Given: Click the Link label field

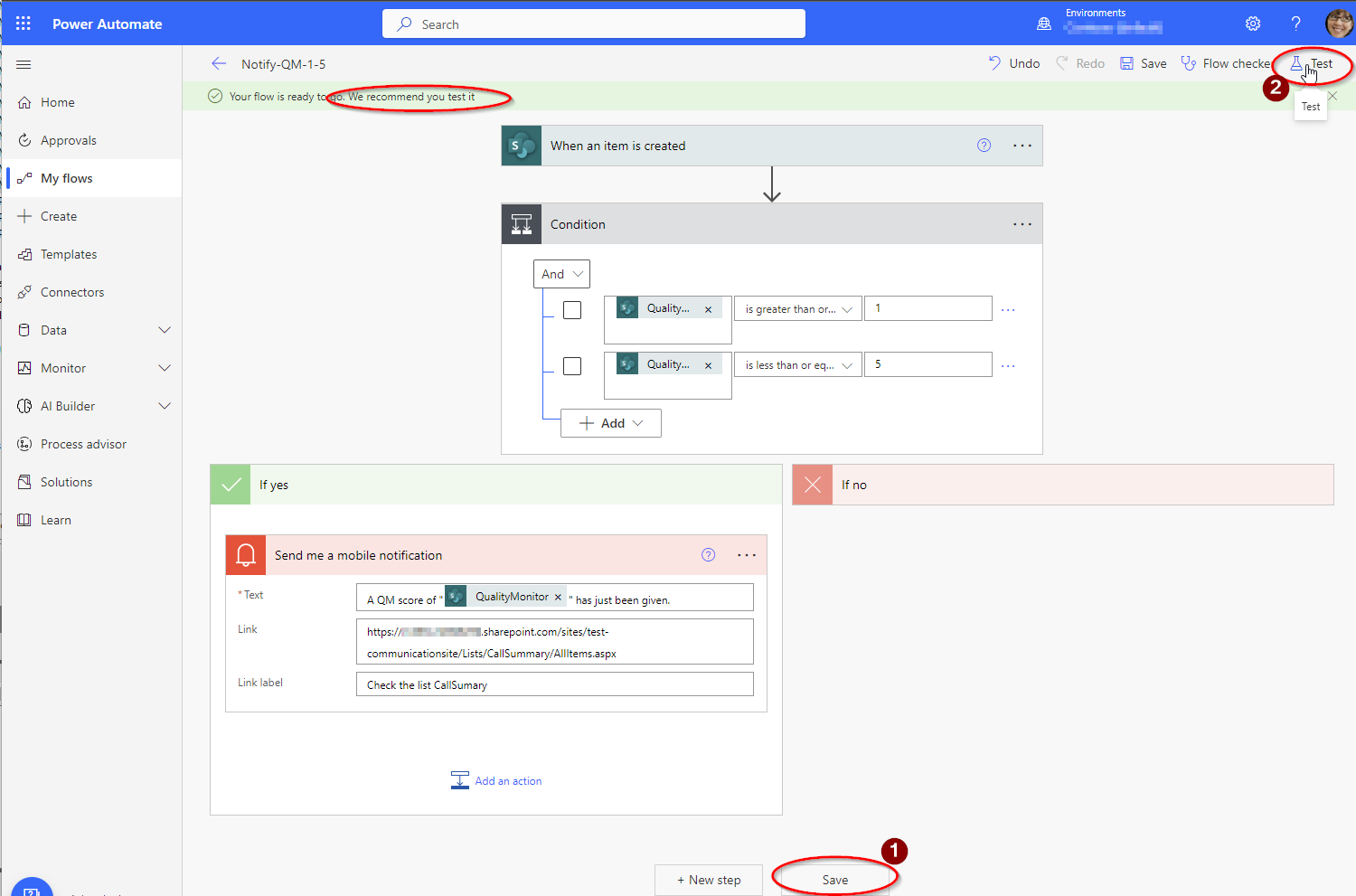Looking at the screenshot, I should click(x=555, y=684).
